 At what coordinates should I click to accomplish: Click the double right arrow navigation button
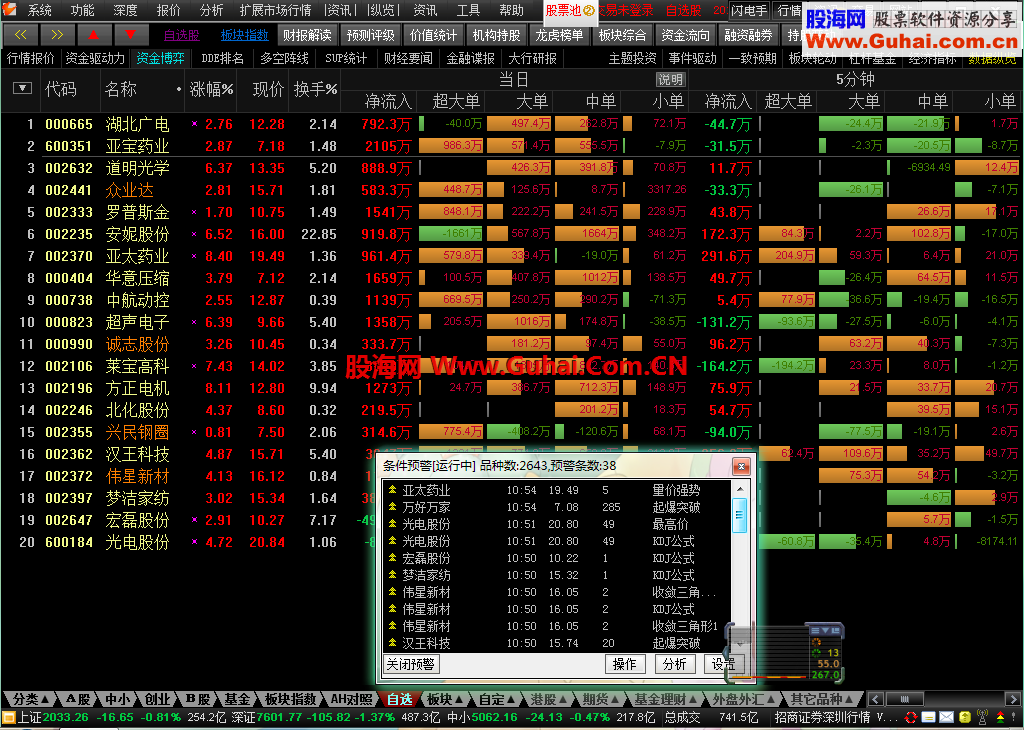pos(58,35)
